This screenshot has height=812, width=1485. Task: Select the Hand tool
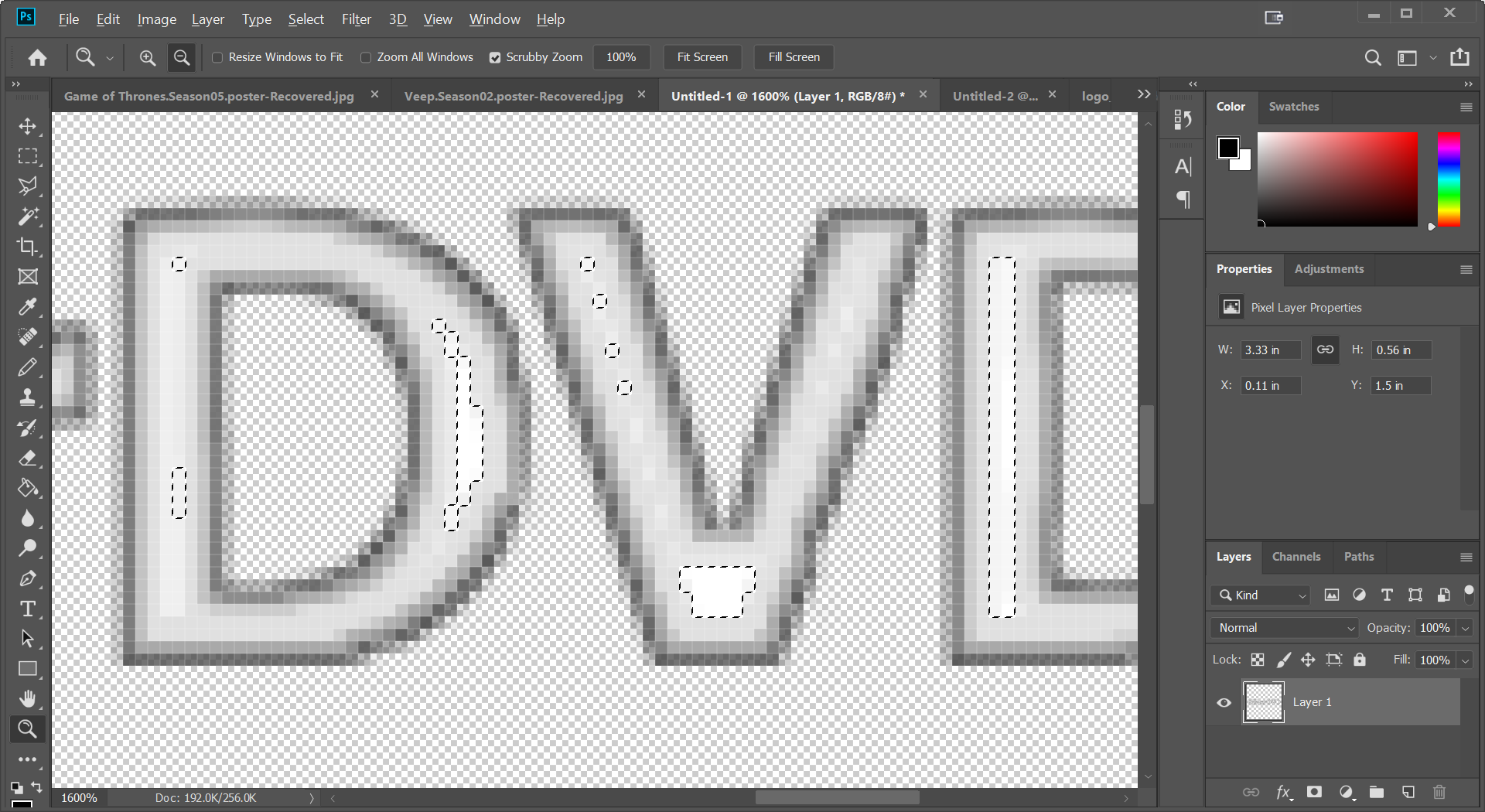[28, 699]
